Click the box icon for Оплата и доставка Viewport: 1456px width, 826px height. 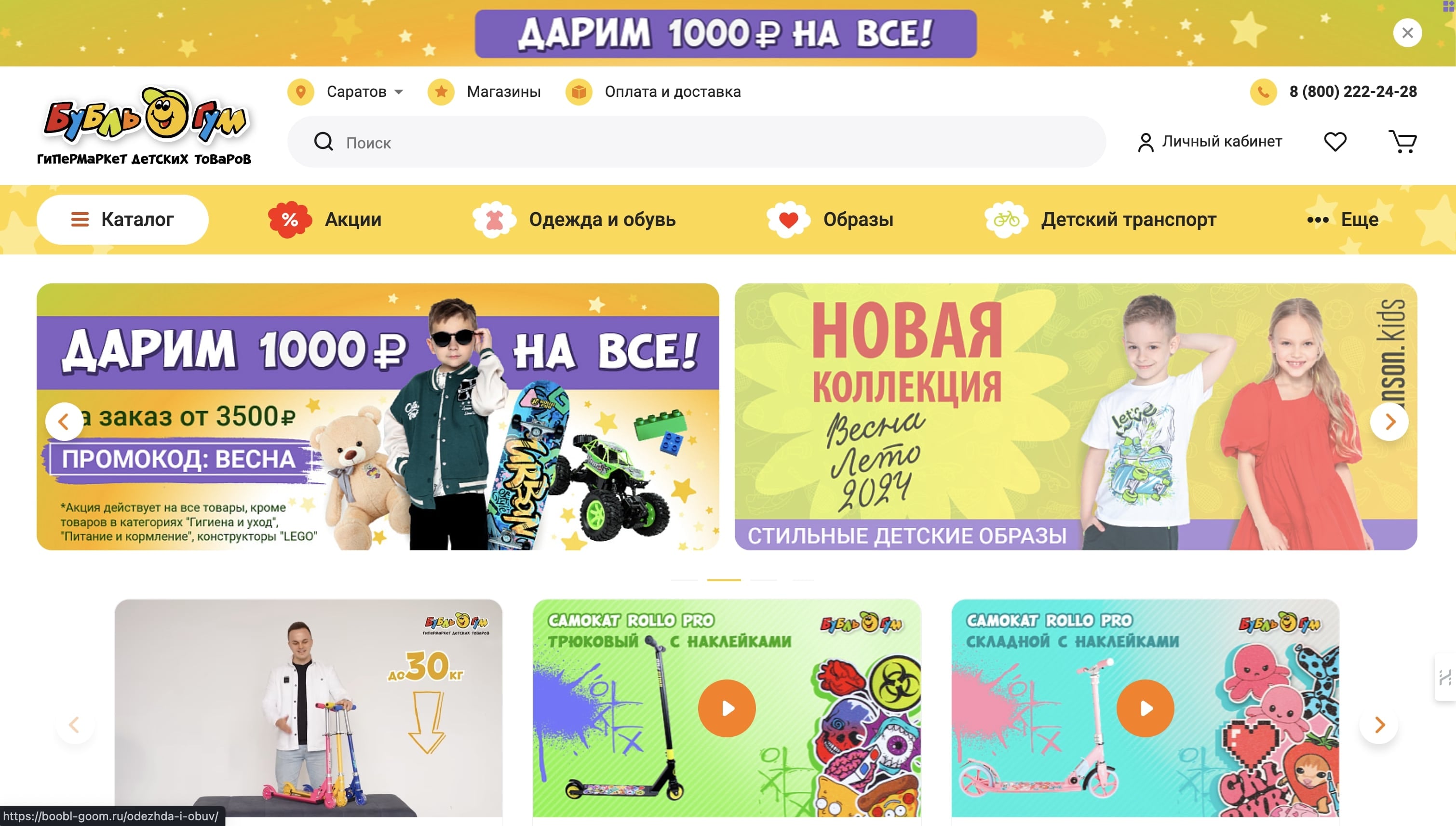pos(579,92)
